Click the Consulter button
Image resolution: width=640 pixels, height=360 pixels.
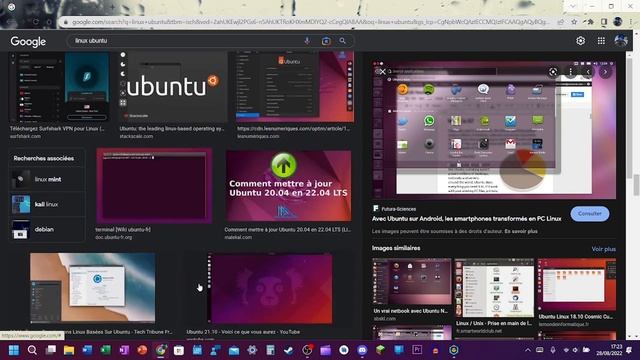point(590,213)
